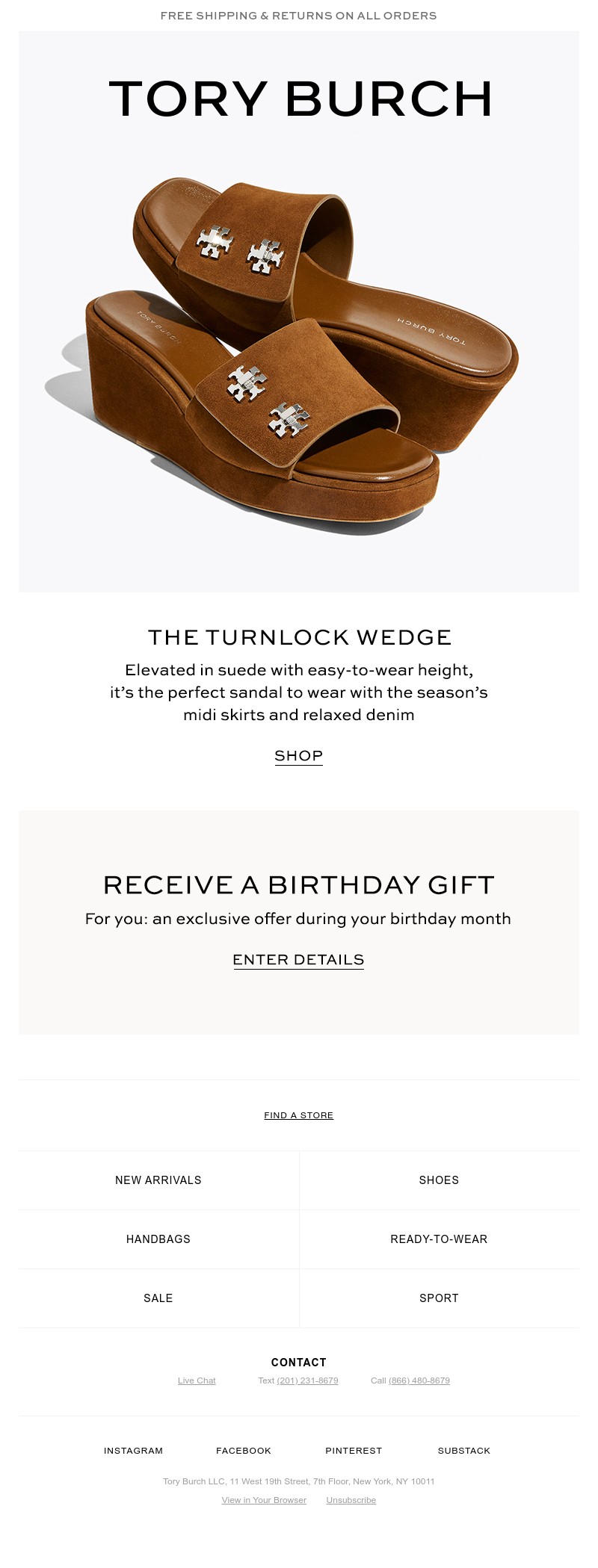The image size is (598, 1568).
Task: Open the READY-TO-WEAR section
Action: click(x=439, y=1239)
